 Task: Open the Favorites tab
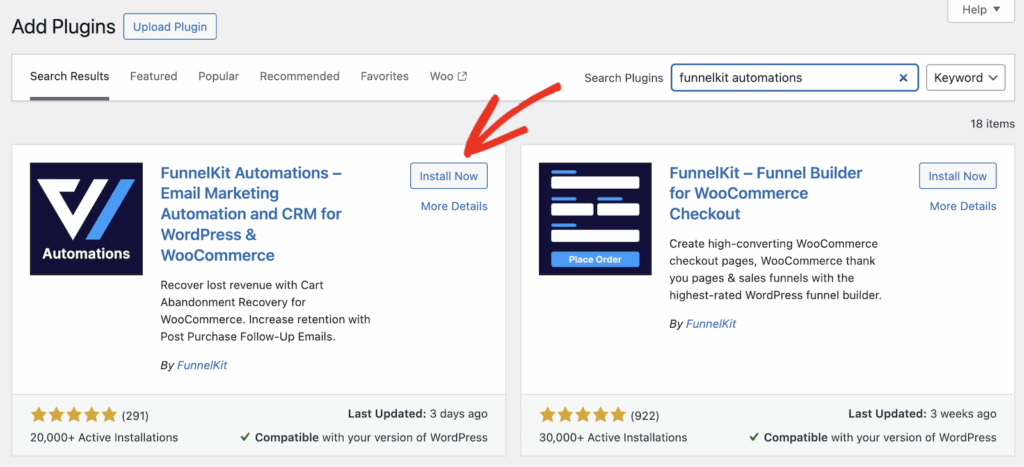[x=385, y=76]
